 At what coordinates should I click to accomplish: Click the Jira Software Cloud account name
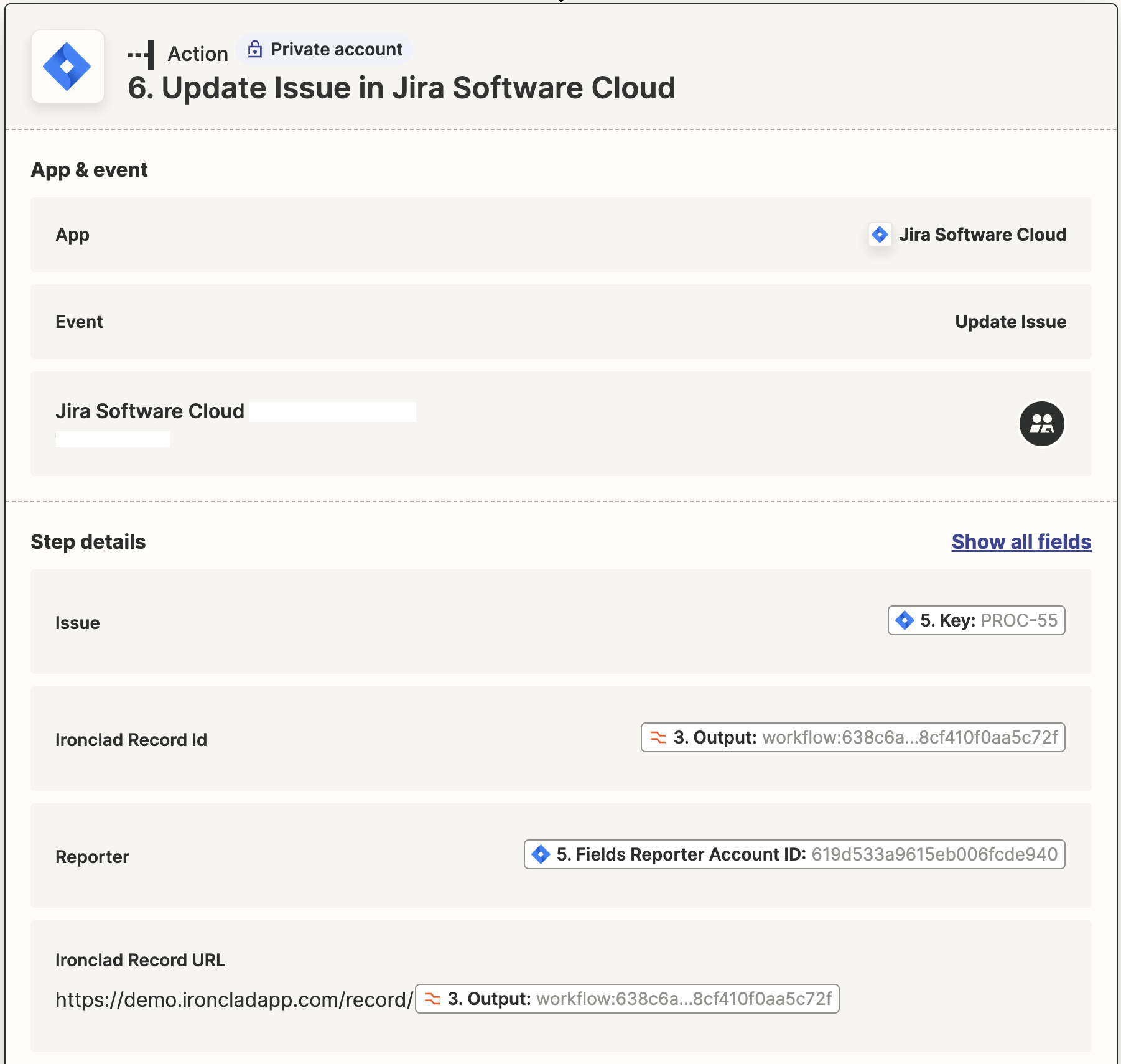point(149,411)
